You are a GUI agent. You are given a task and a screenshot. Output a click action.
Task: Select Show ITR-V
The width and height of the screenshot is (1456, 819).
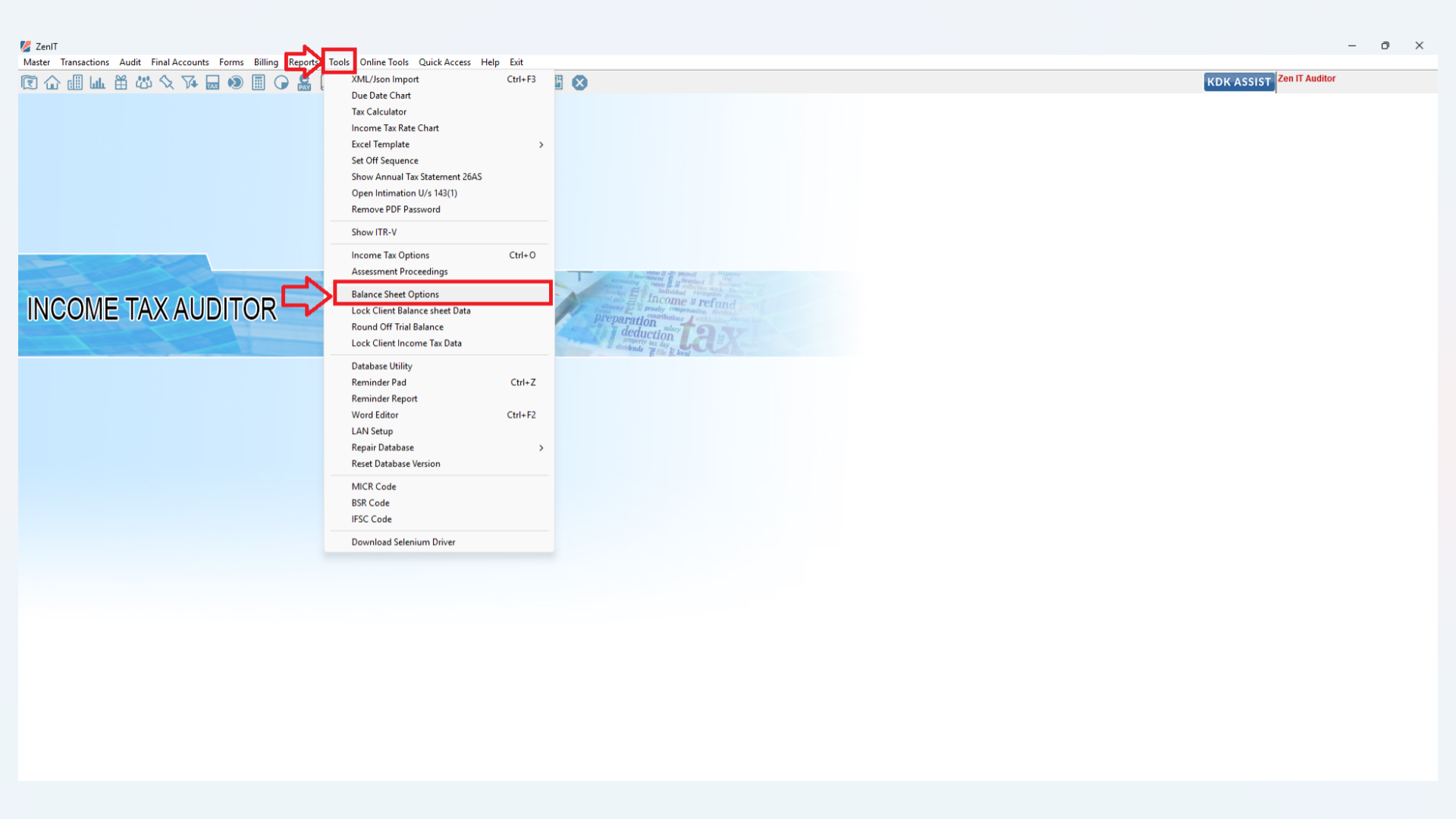click(x=439, y=232)
